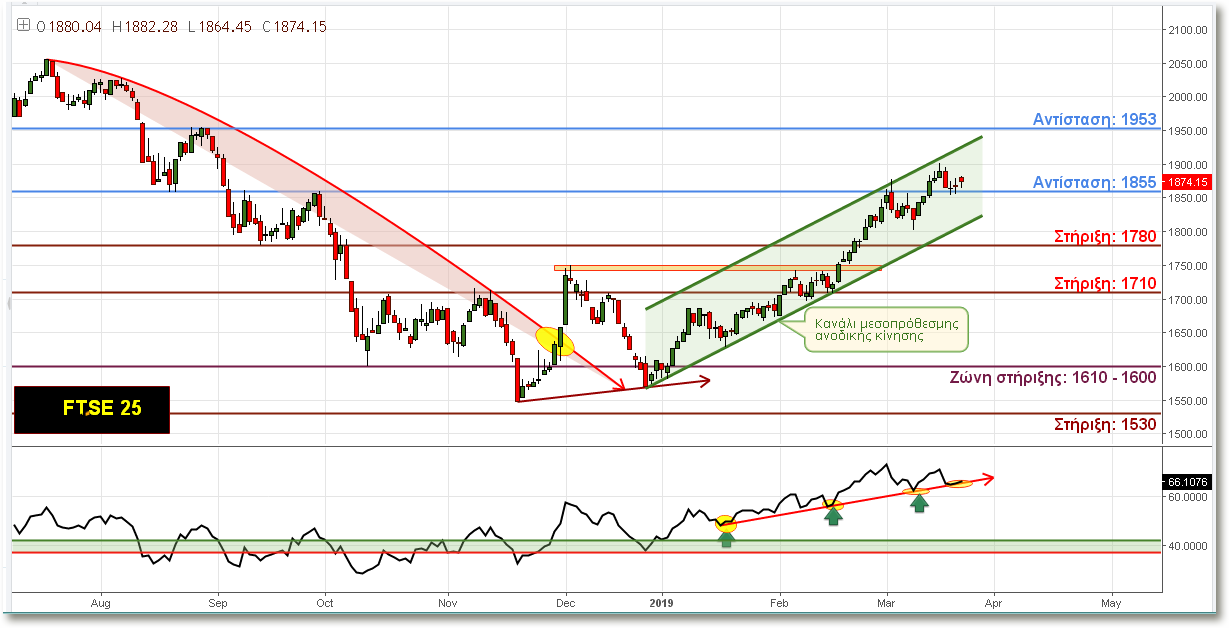Click the 1550.00 price axis value
Viewport: 1229px width, 628px height.
[x=1189, y=401]
